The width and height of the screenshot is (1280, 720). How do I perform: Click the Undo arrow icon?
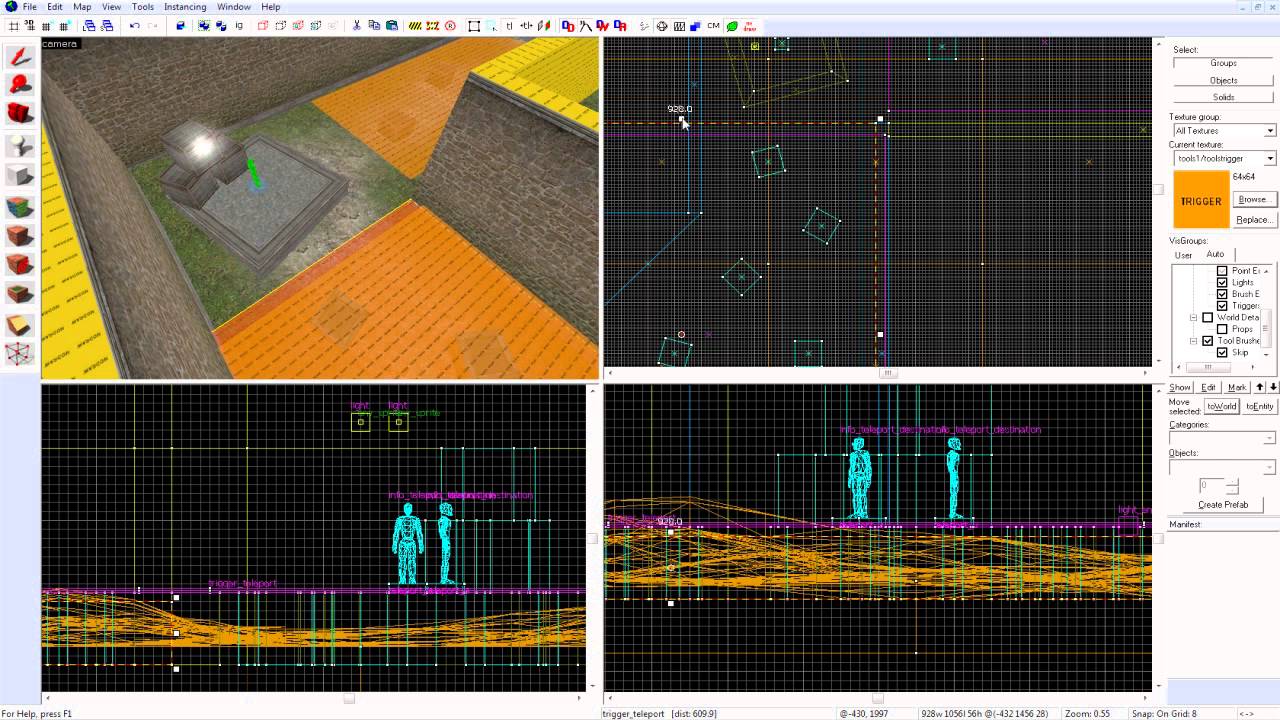135,26
